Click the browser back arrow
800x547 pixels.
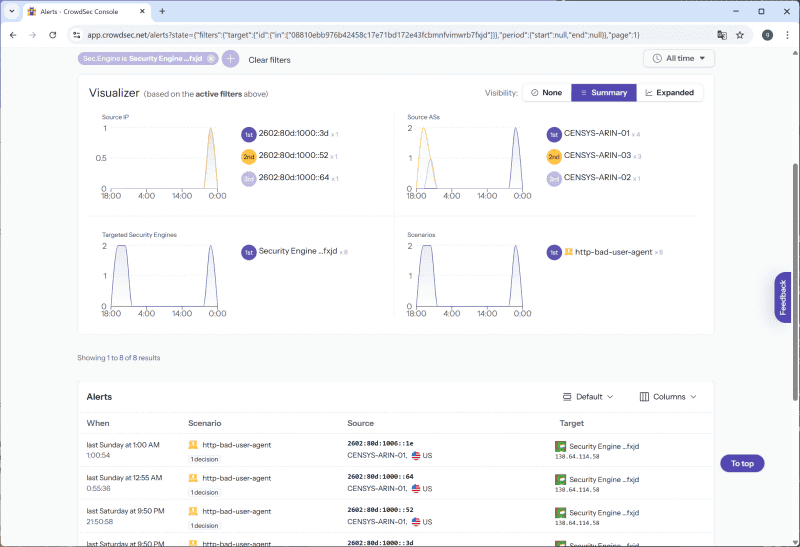[13, 35]
